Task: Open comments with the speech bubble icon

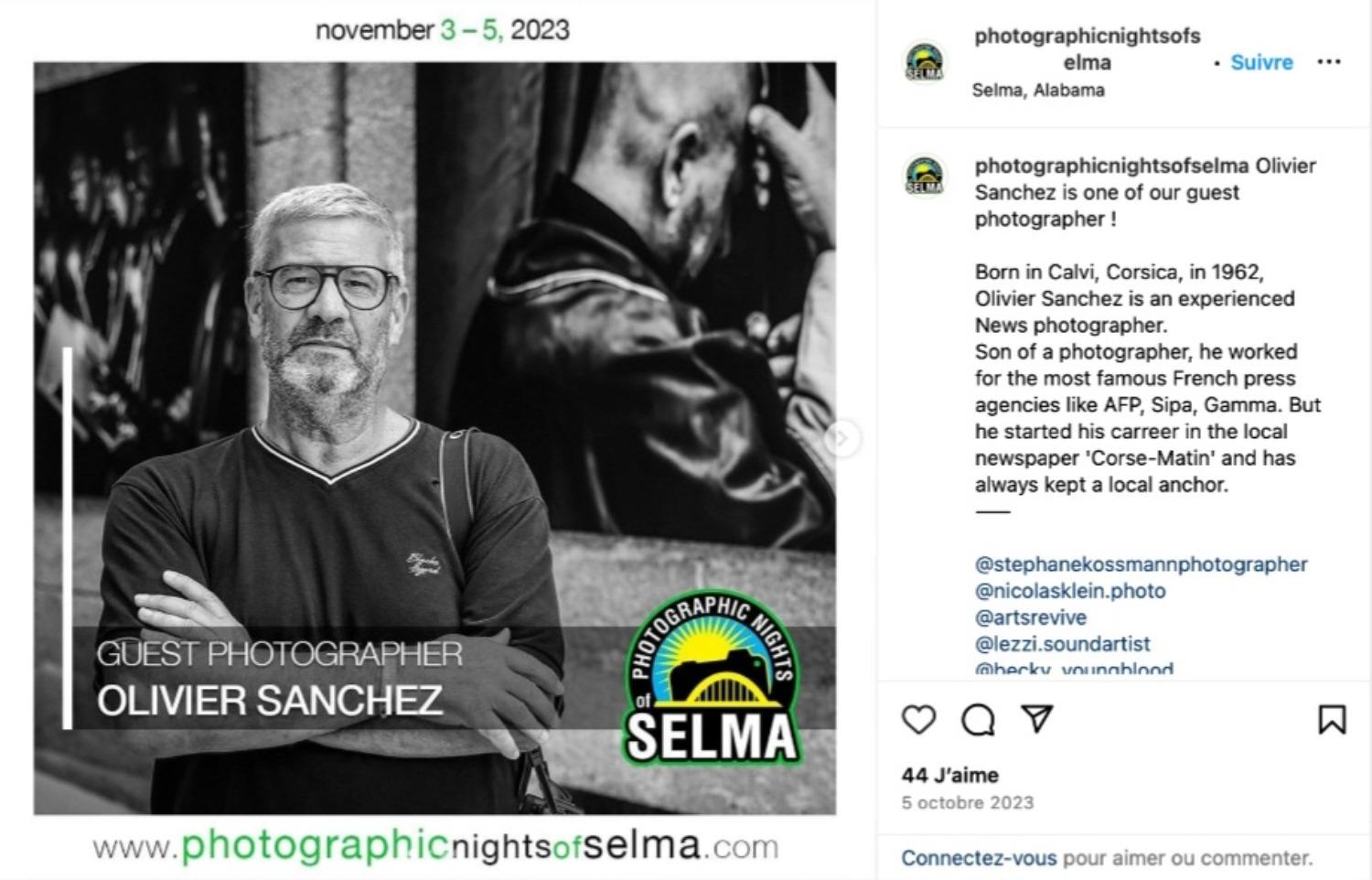Action: [x=978, y=719]
